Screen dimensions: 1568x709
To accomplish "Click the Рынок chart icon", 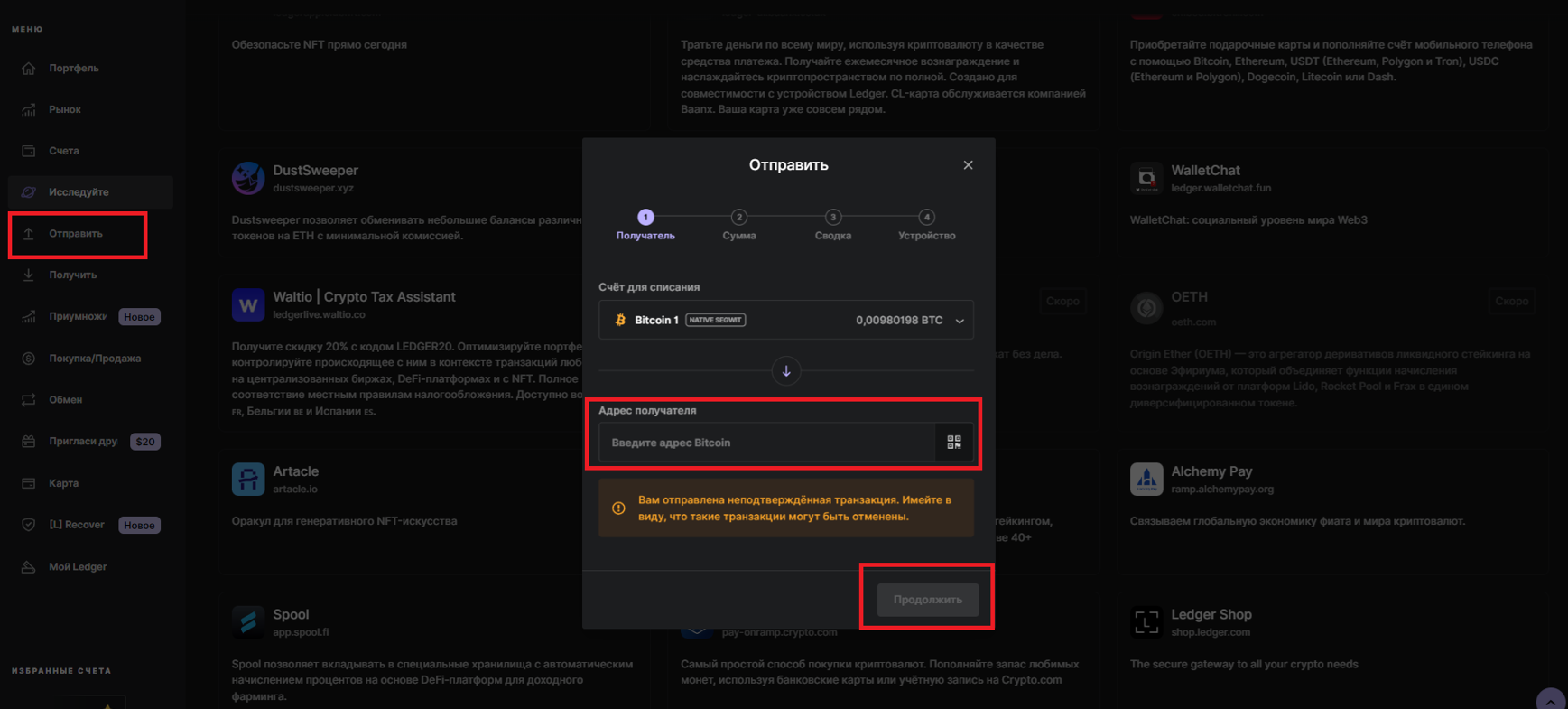I will 29,109.
